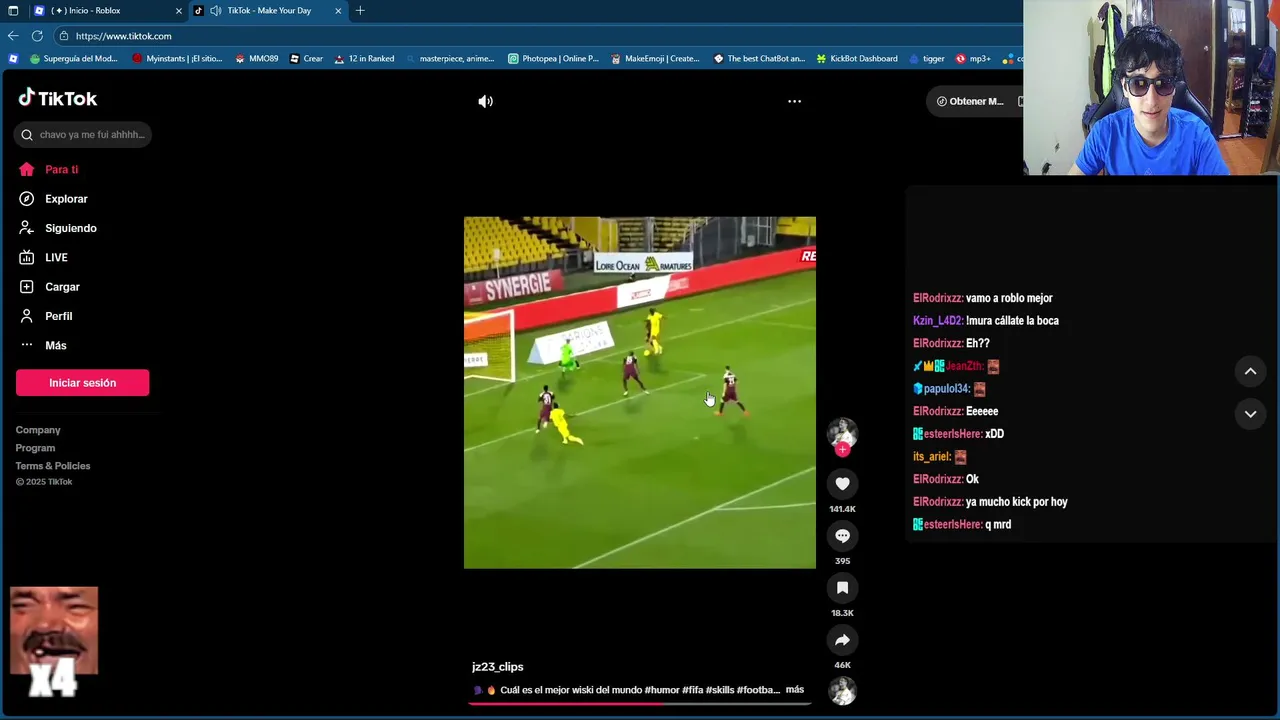Open the 12 in Ranked bookmark

click(364, 59)
